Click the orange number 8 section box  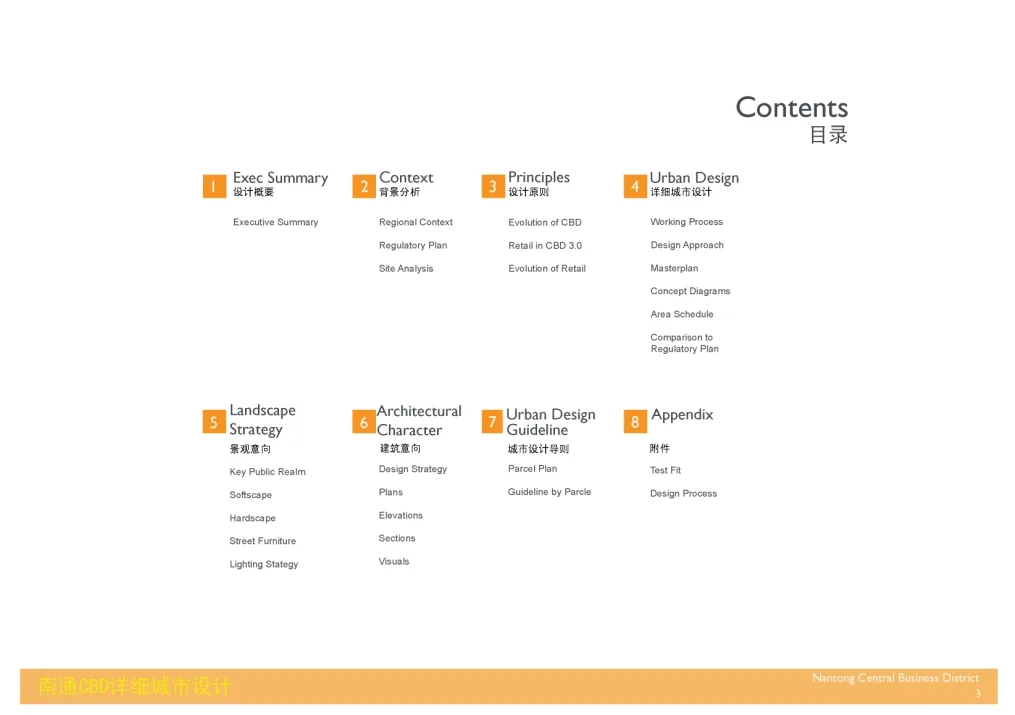tap(635, 422)
